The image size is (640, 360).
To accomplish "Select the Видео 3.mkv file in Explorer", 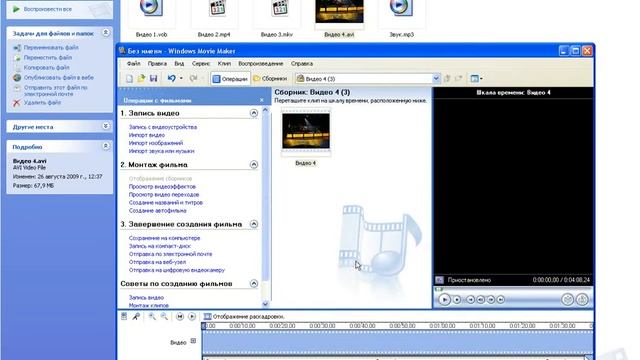I will pos(277,19).
